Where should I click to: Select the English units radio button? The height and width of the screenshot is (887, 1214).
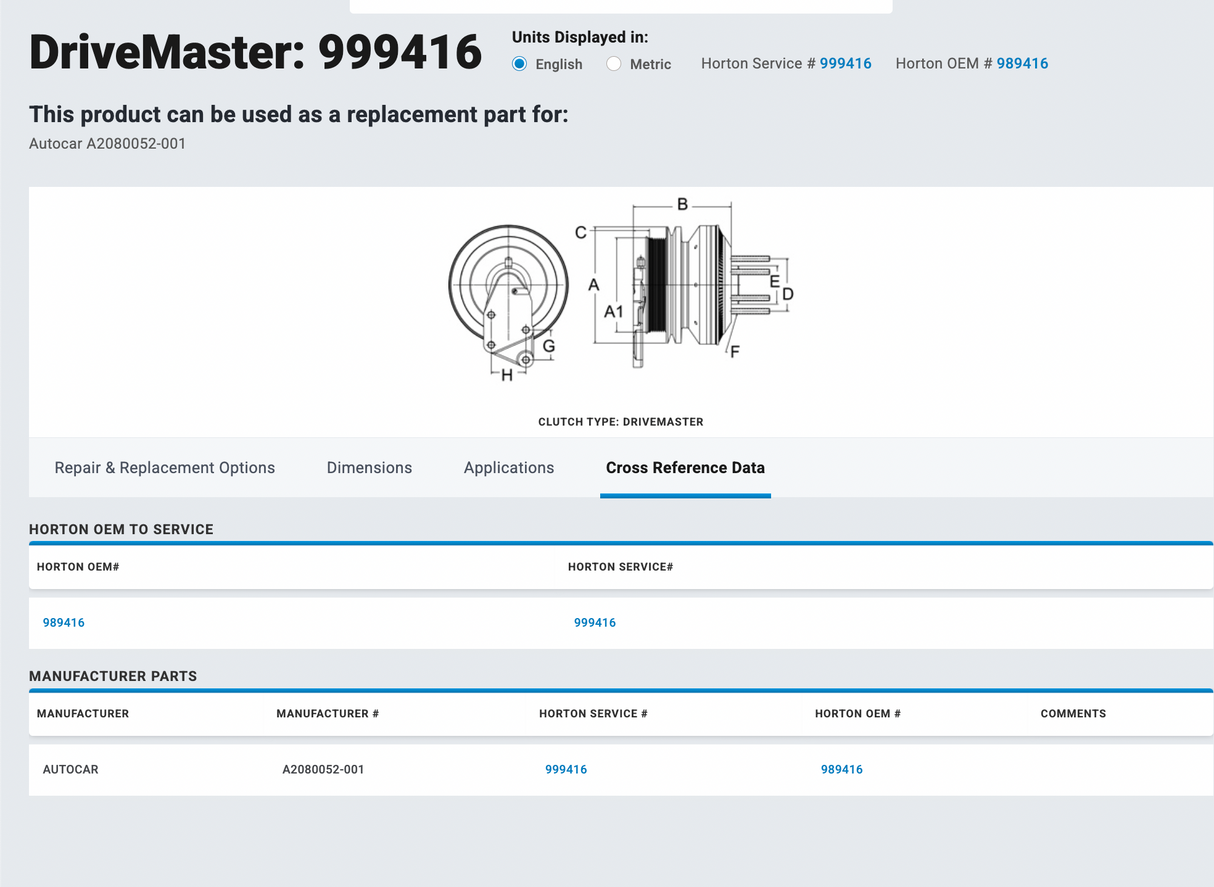pyautogui.click(x=519, y=64)
